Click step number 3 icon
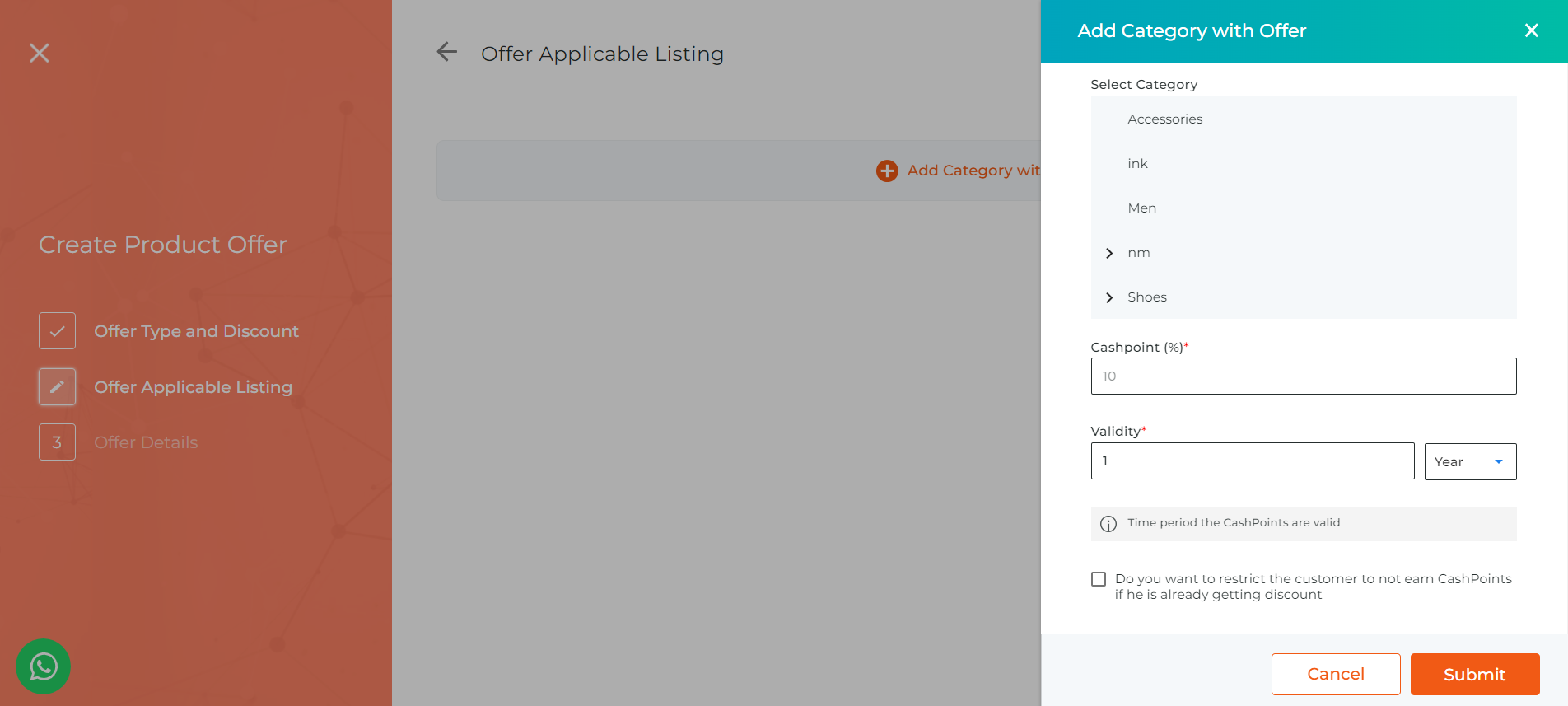 (x=57, y=442)
